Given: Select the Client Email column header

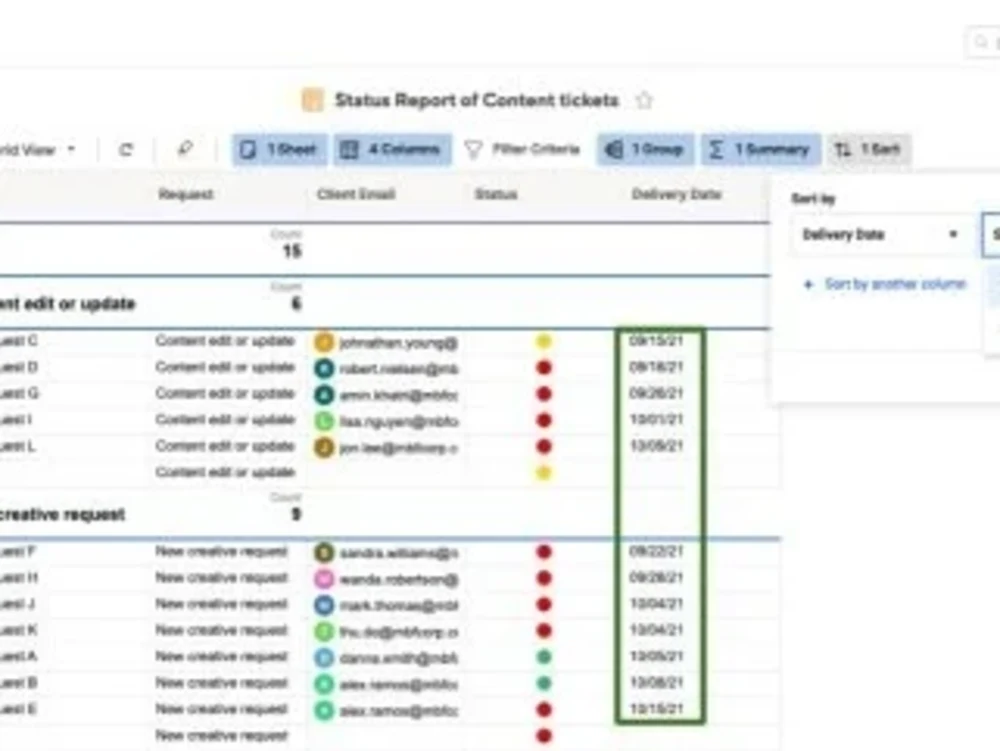Looking at the screenshot, I should (x=355, y=194).
